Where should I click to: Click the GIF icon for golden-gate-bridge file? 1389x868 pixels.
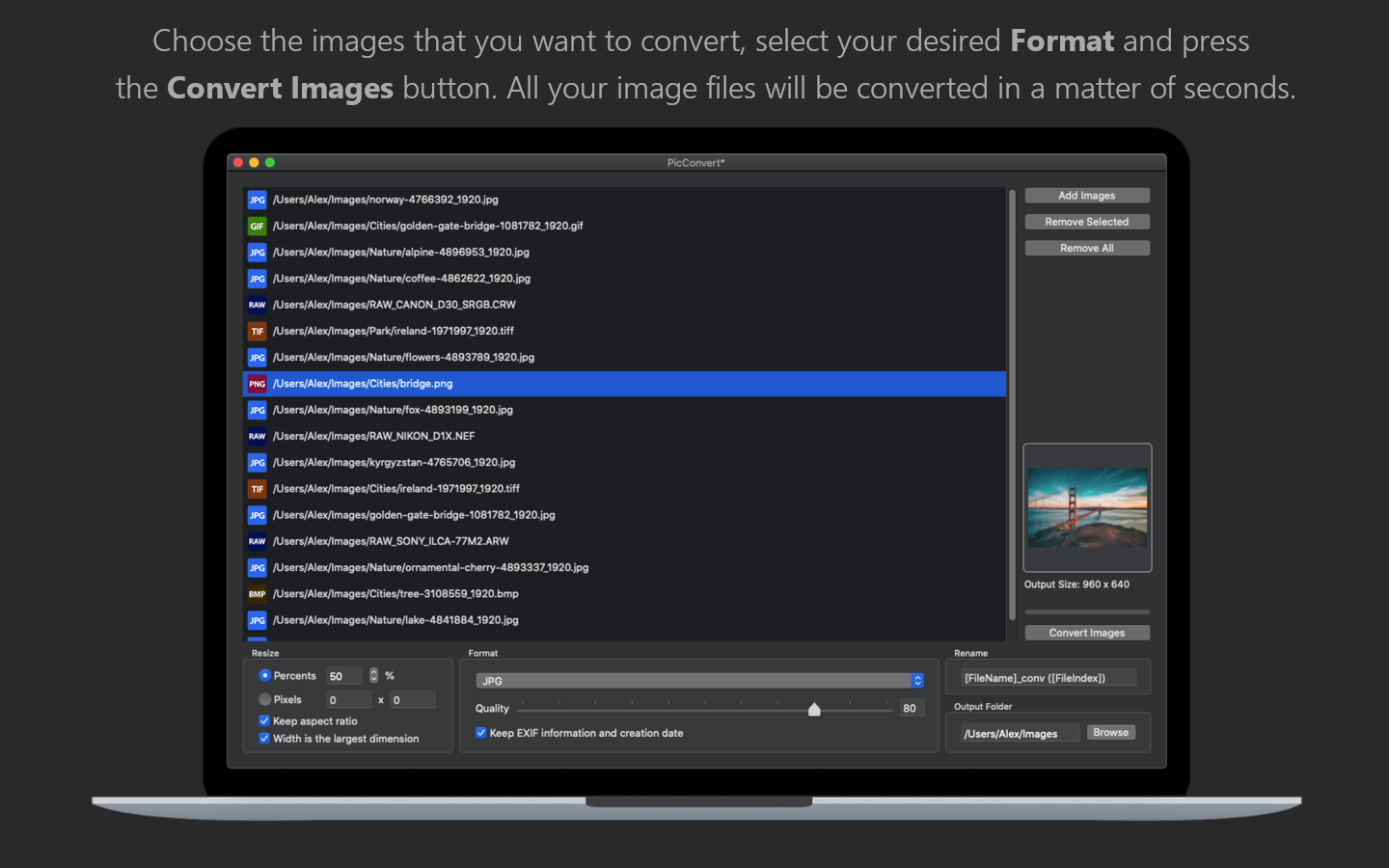coord(257,226)
